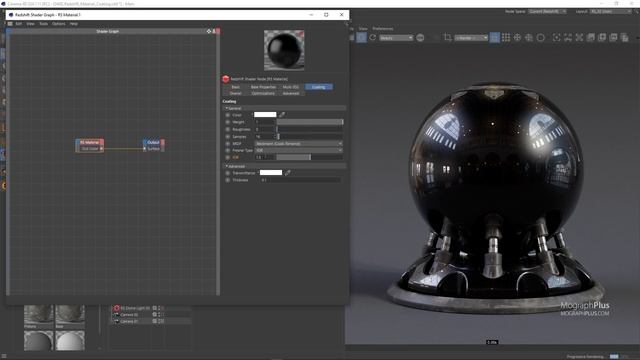This screenshot has width=640, height=360.
Task: Switch to the Multi-SSS tab
Action: (291, 87)
